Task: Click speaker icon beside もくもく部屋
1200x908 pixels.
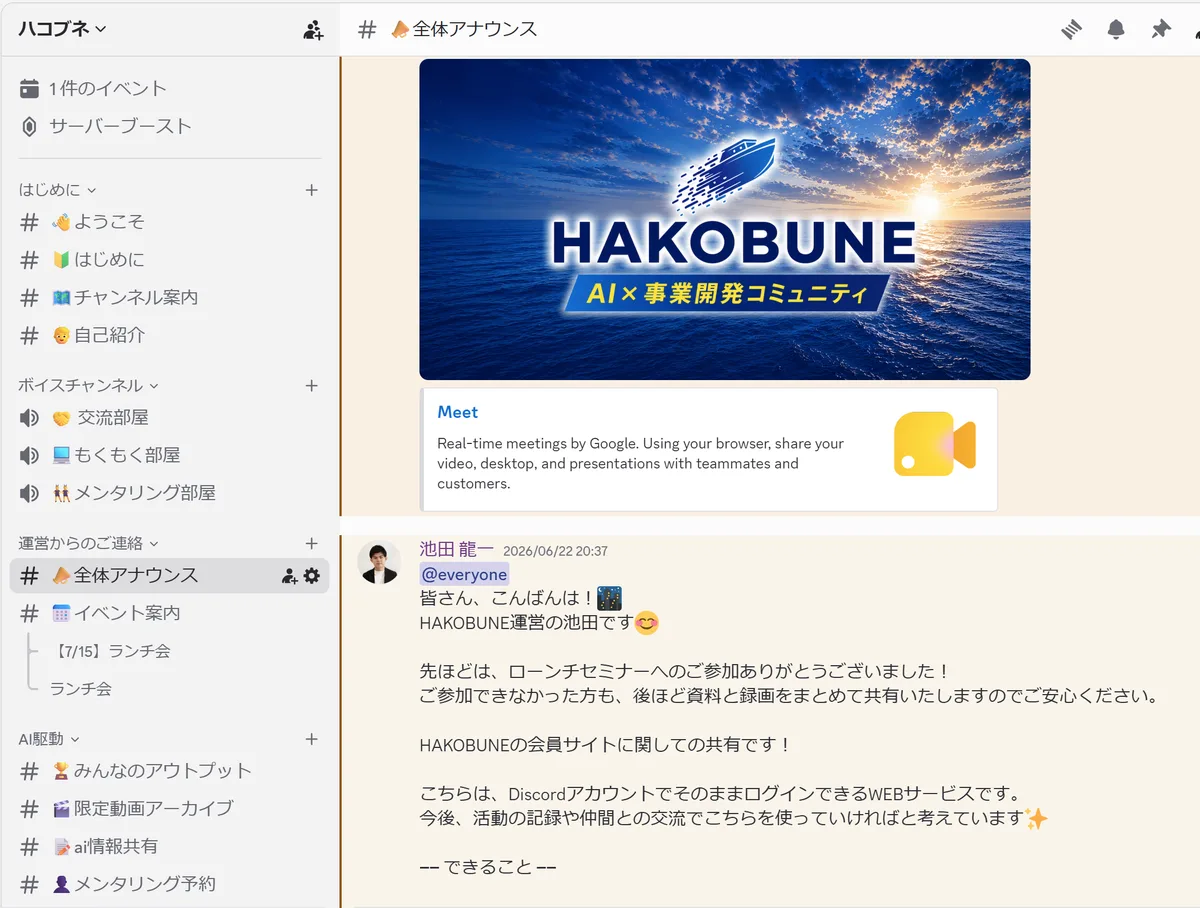Action: 29,456
